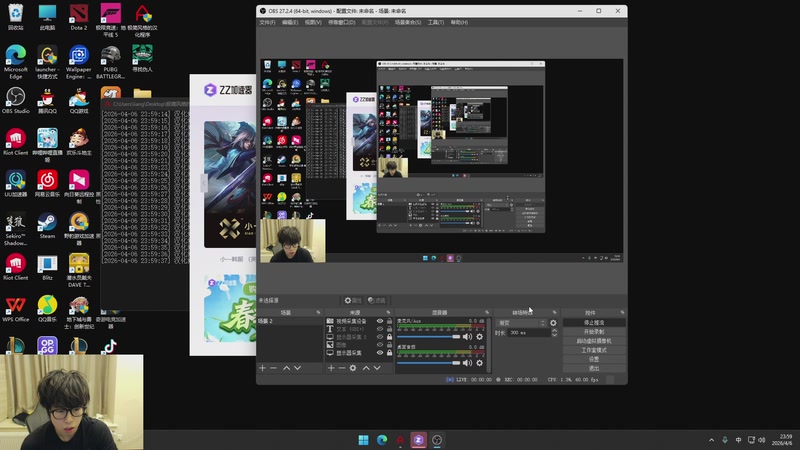
Task: Toggle lock of 图像 source
Action: (x=389, y=345)
